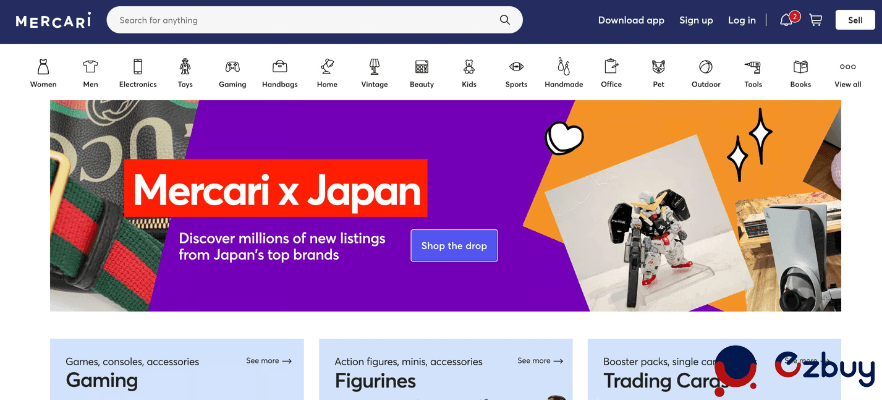Select the Books category icon
This screenshot has height=400, width=882.
pyautogui.click(x=800, y=67)
